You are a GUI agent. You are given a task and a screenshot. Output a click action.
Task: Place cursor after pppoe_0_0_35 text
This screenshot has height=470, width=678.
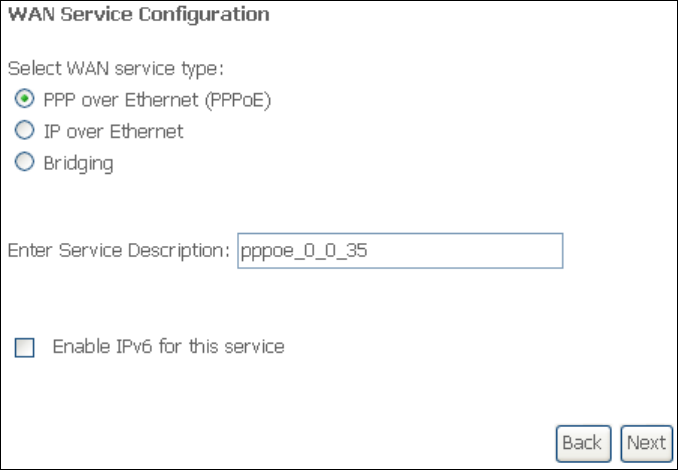click(368, 251)
